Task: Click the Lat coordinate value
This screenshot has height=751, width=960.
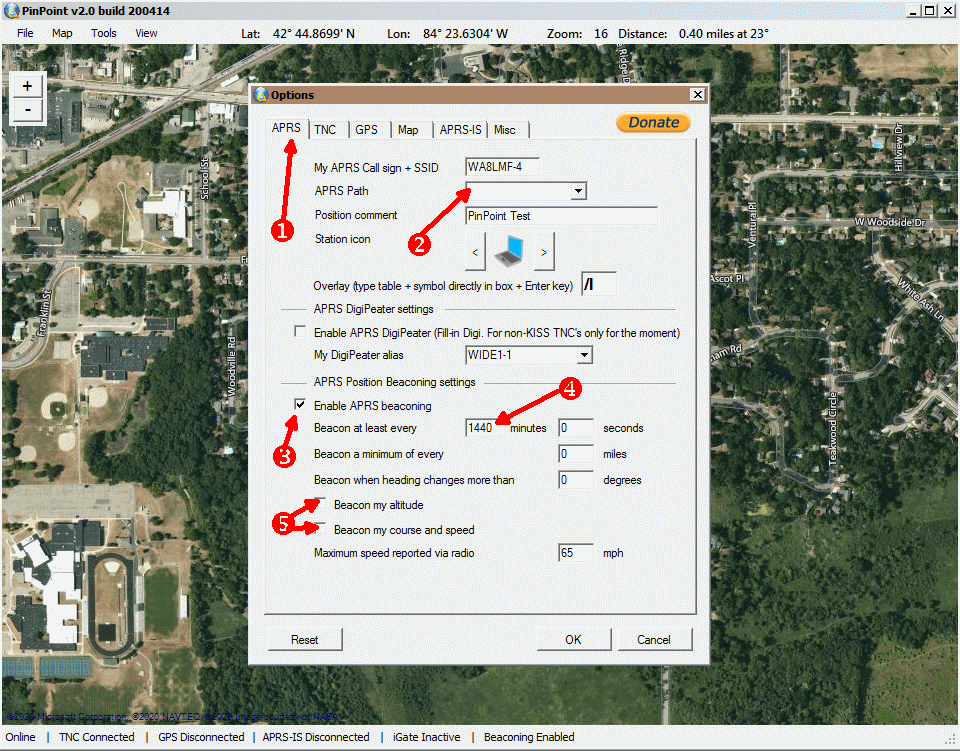Action: coord(313,34)
